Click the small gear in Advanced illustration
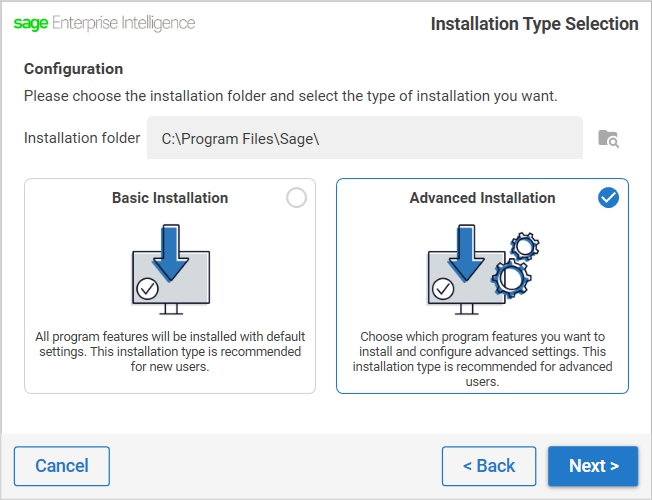This screenshot has height=500, width=652. 525,247
